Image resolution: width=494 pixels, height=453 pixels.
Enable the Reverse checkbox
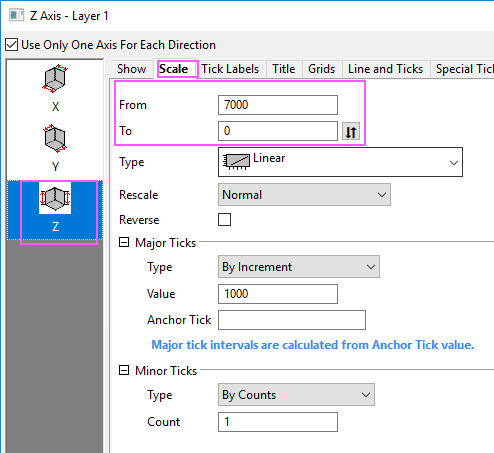224,220
